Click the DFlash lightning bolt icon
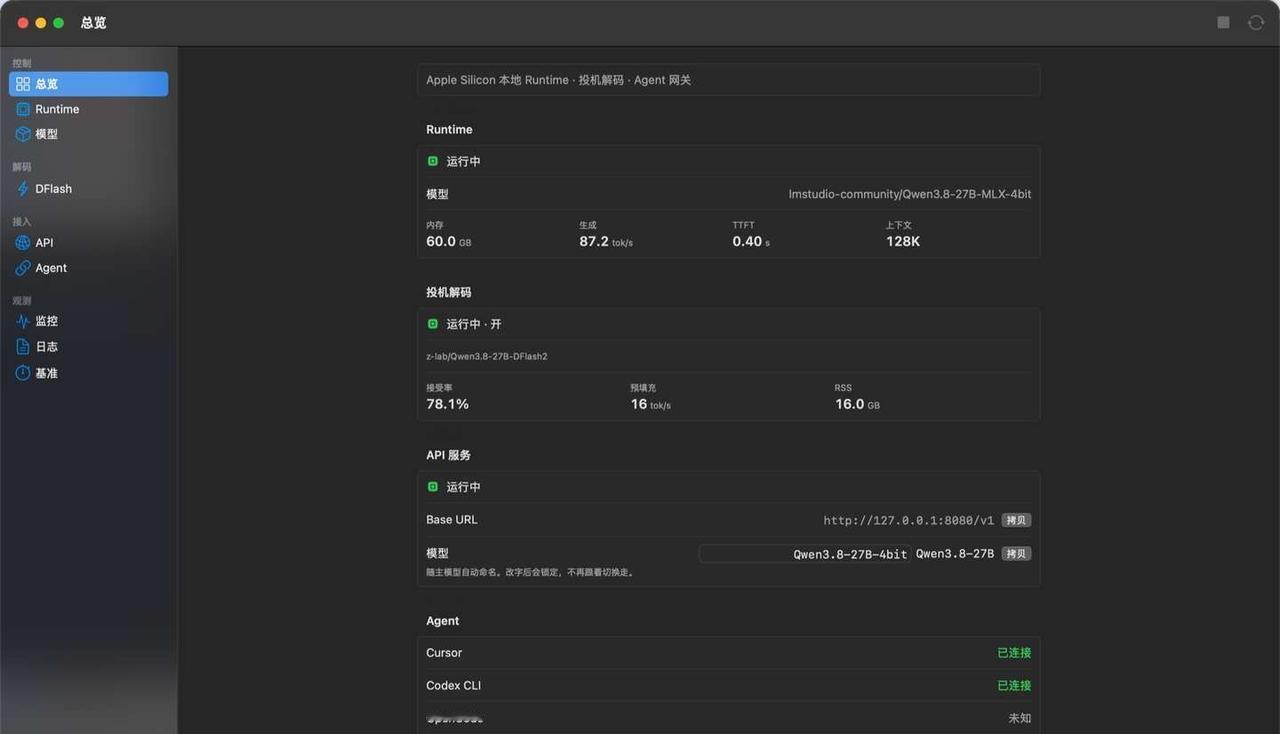 [23, 188]
